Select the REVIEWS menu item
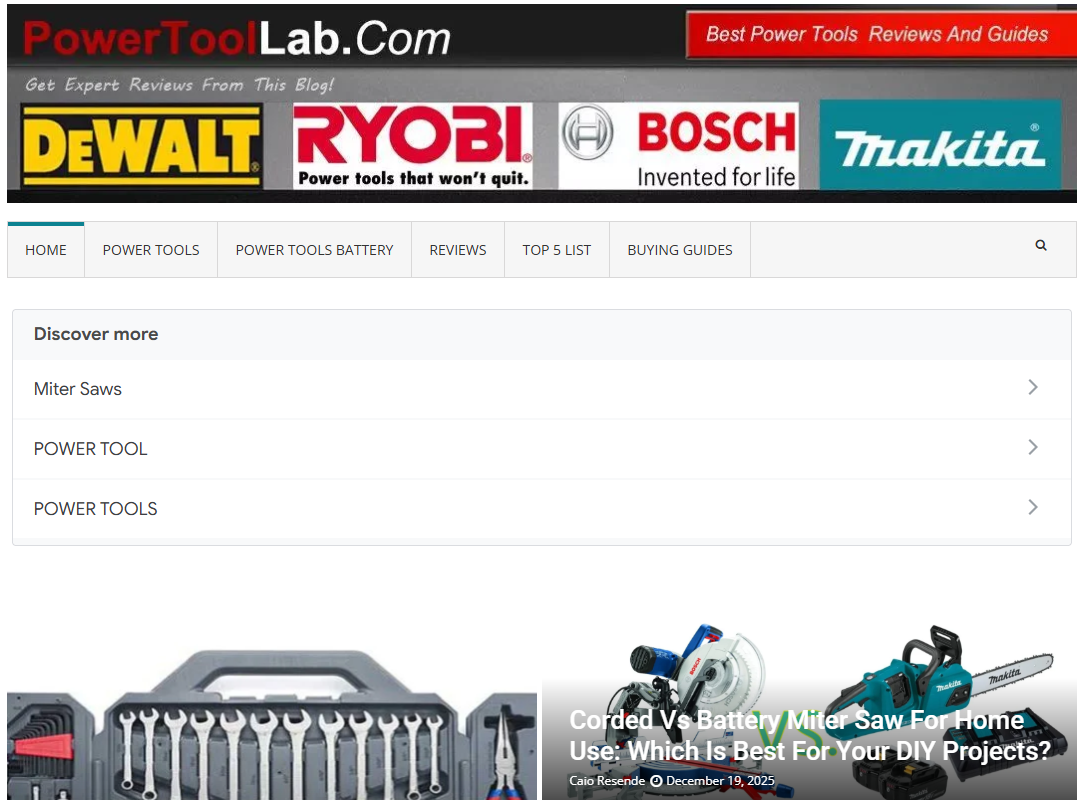 click(458, 250)
